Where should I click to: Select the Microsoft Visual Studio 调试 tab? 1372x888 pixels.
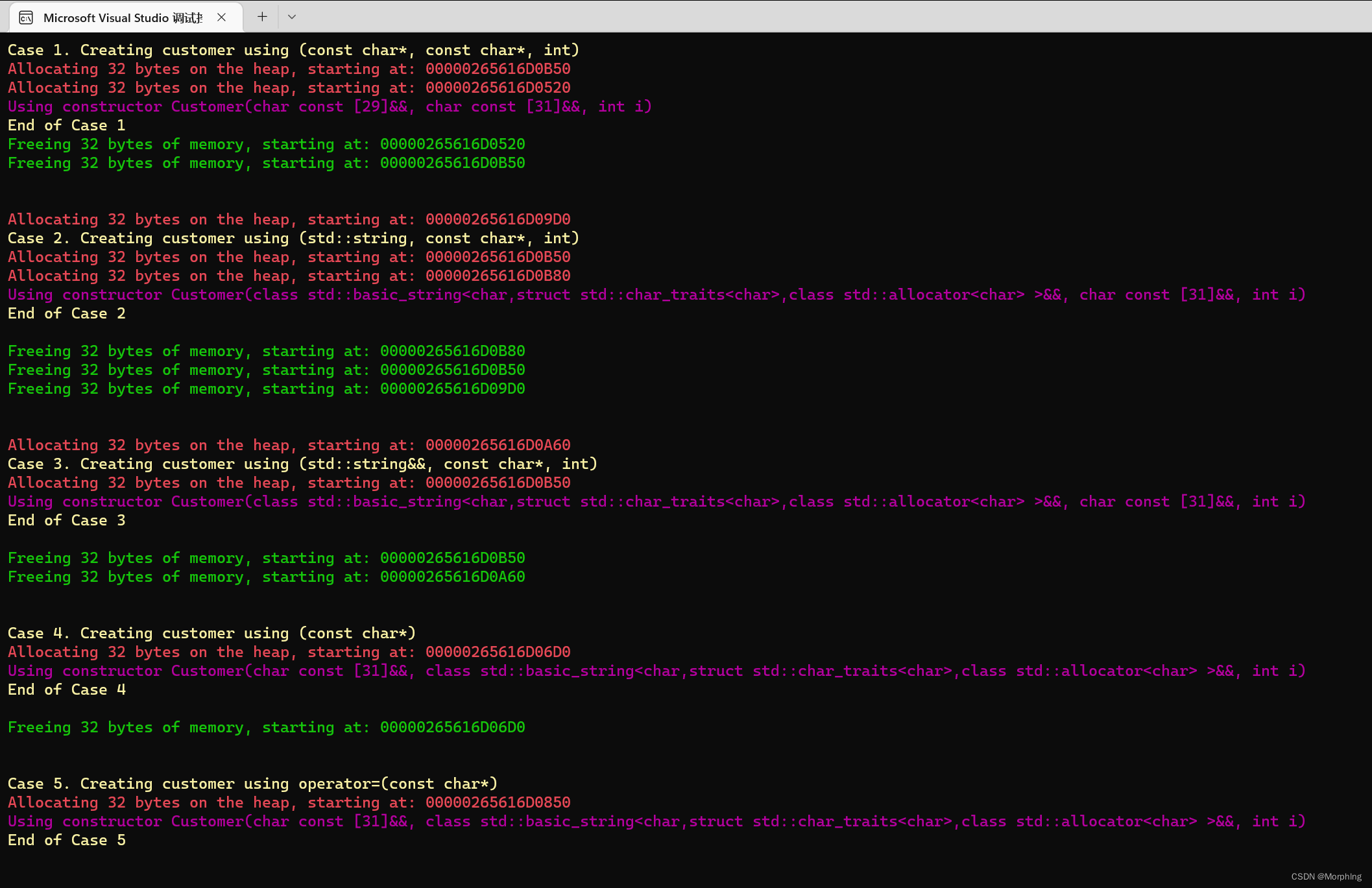[x=120, y=18]
